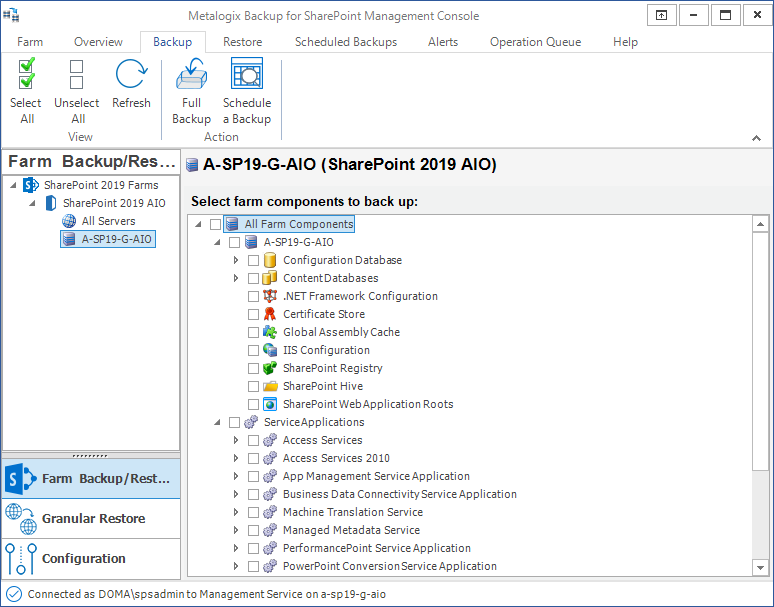This screenshot has width=774, height=607.
Task: Collapse the ribbon with the chevron
Action: click(x=756, y=138)
